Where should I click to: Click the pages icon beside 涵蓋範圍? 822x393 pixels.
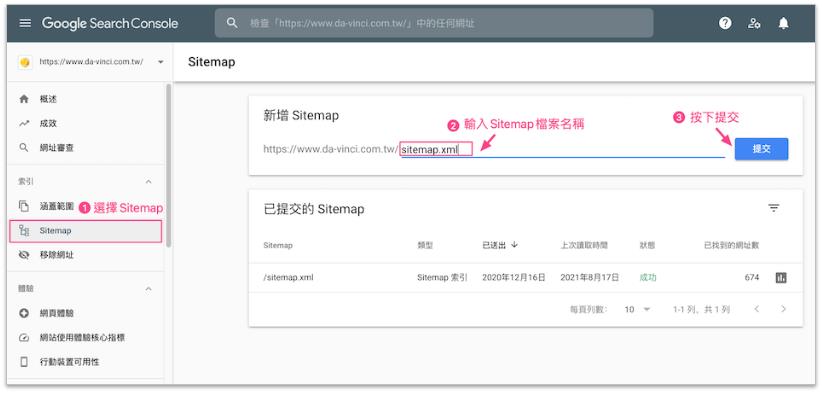tap(24, 206)
